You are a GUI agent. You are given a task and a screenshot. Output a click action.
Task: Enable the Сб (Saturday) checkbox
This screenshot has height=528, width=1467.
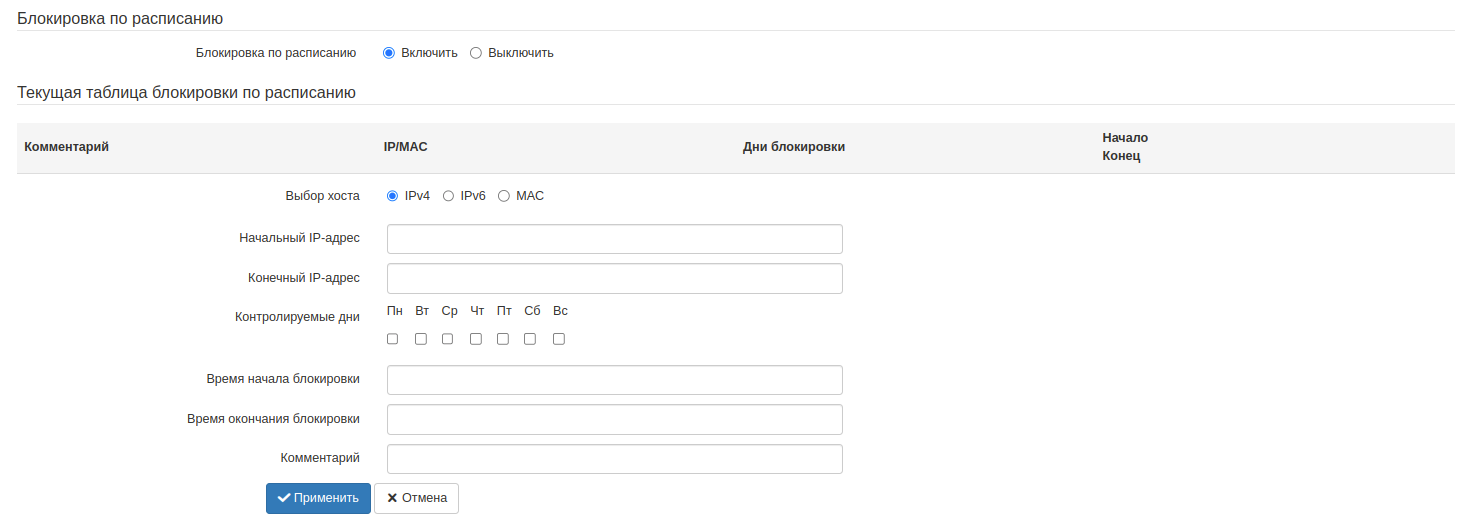[x=530, y=339]
